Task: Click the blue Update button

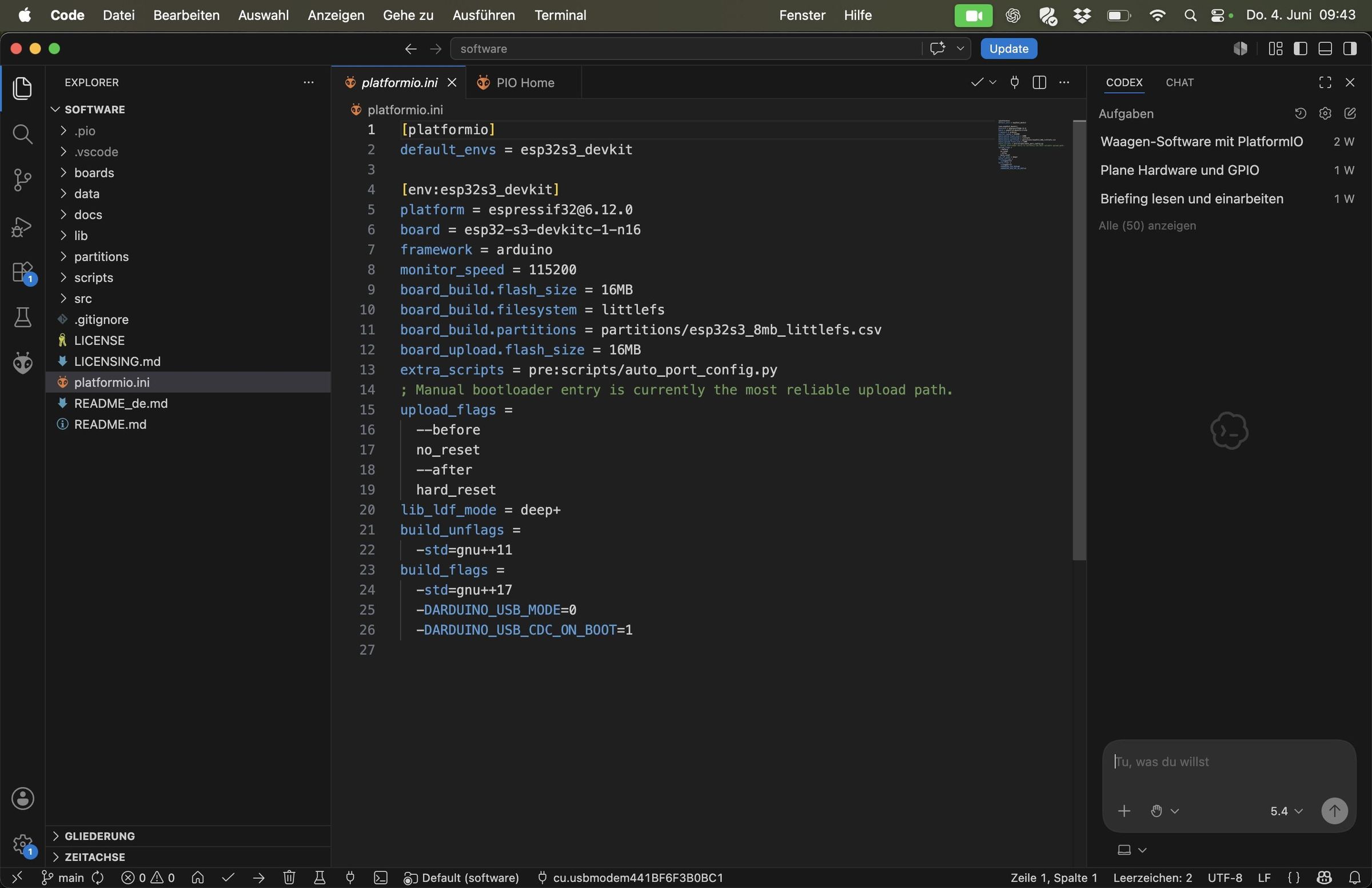Action: (1009, 49)
